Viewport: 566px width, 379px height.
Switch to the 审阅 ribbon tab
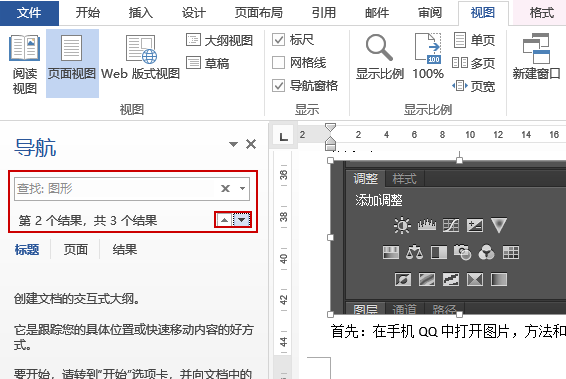[430, 13]
